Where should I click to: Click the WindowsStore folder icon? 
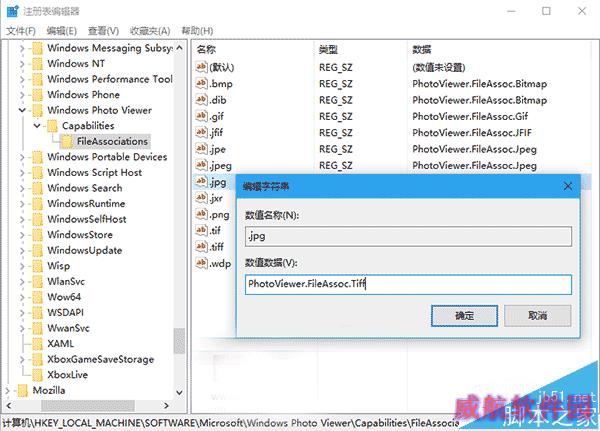[x=38, y=235]
